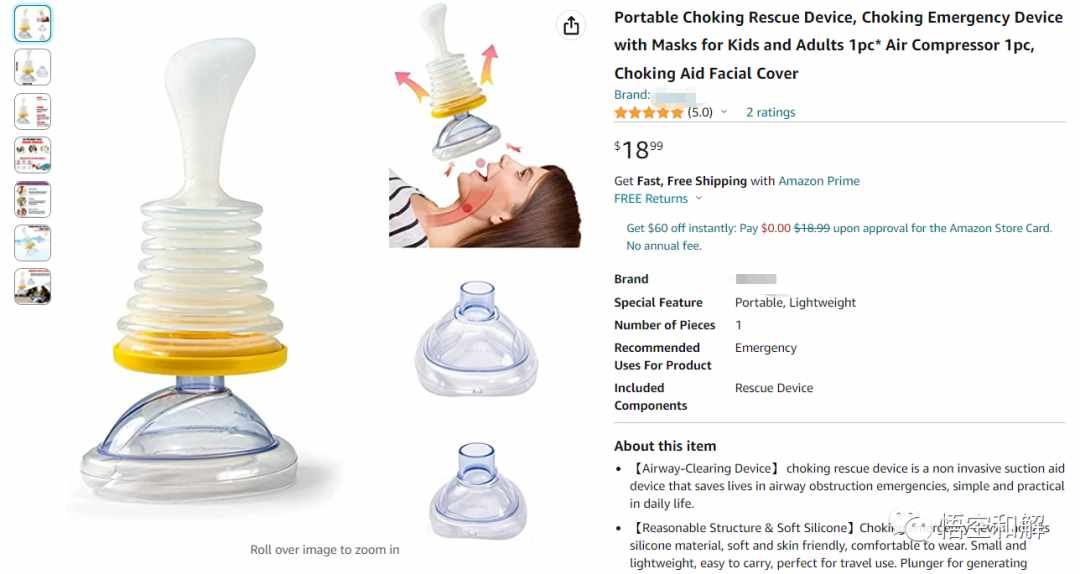This screenshot has height=574, width=1080.
Task: Select the second product thumbnail
Action: tap(32, 67)
